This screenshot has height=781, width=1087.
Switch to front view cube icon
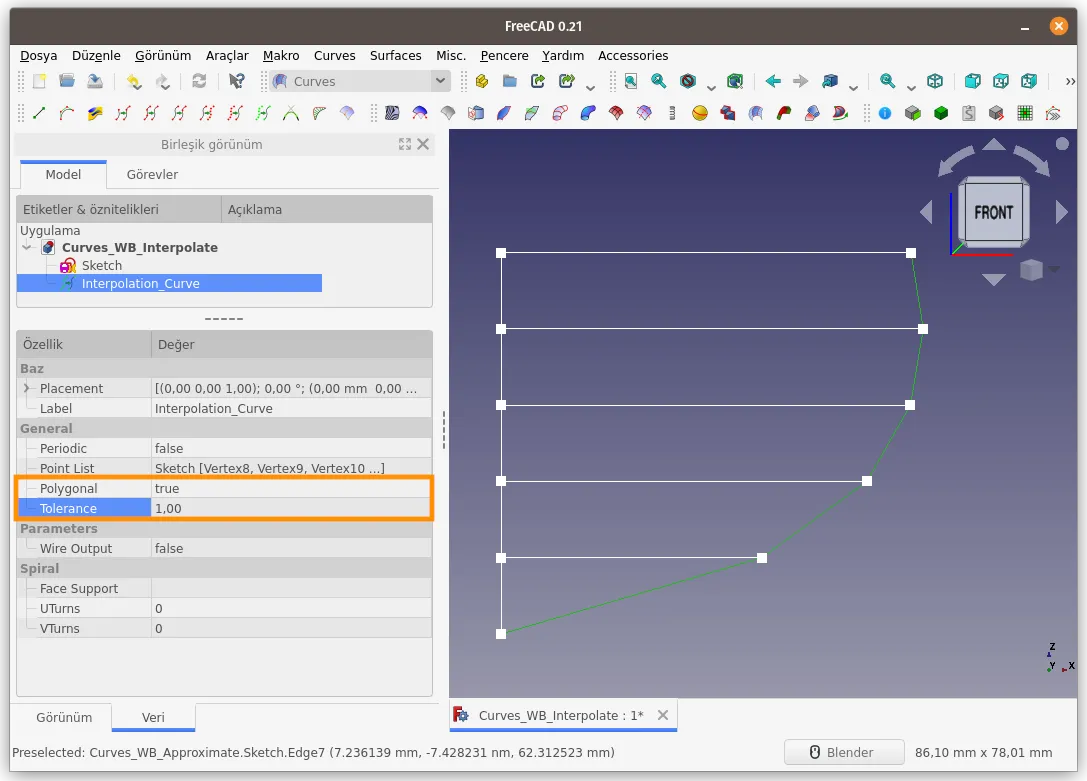[x=973, y=81]
